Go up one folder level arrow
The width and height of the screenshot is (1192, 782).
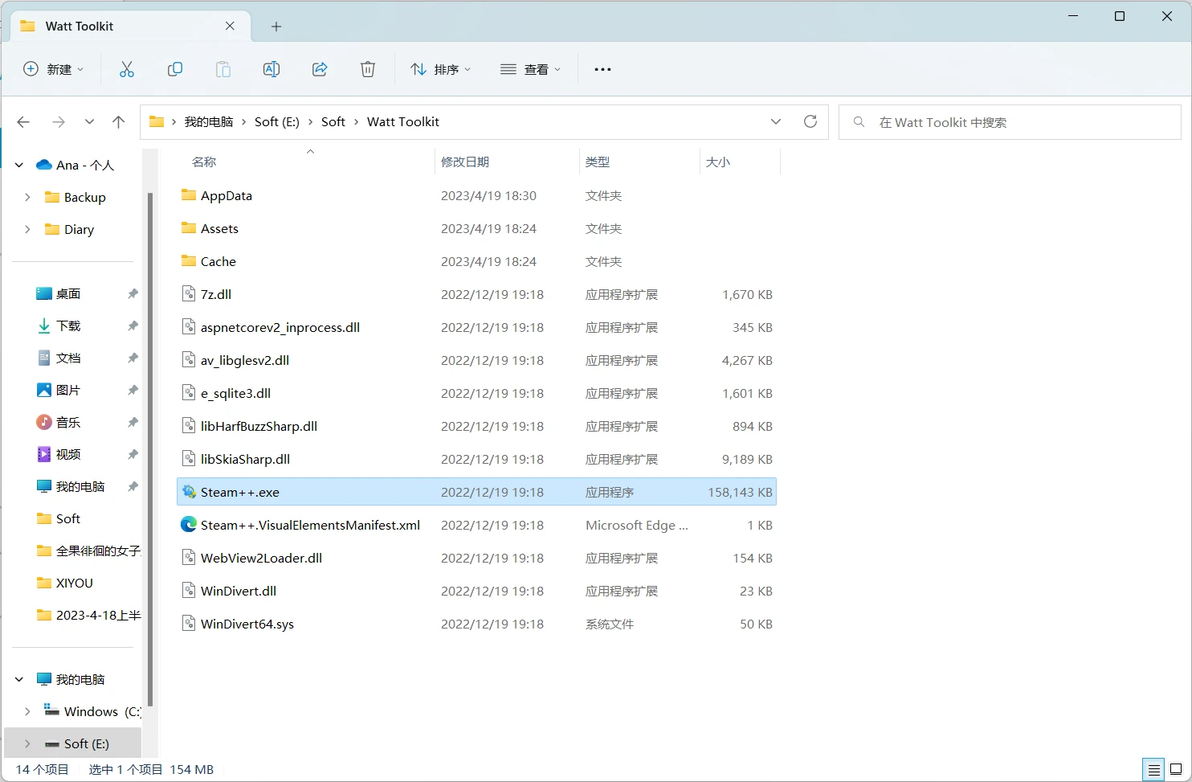[x=119, y=122]
